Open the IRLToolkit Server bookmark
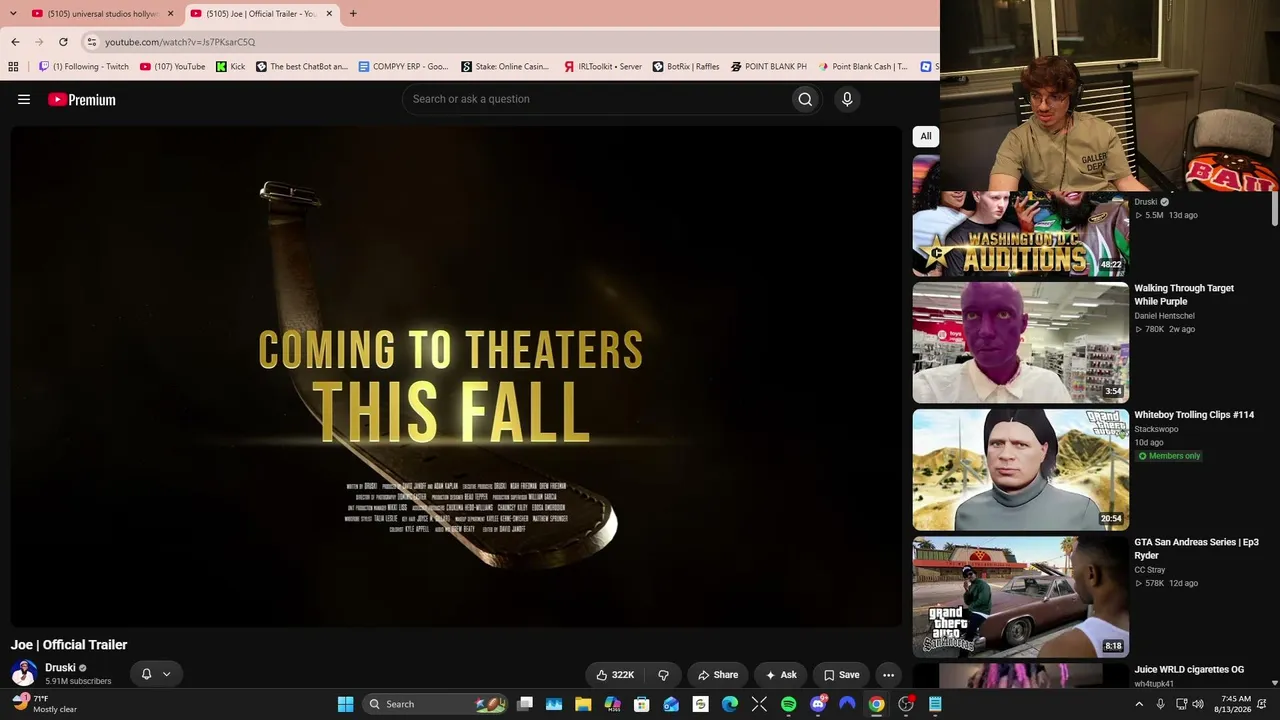This screenshot has height=720, width=1280. tap(602, 67)
